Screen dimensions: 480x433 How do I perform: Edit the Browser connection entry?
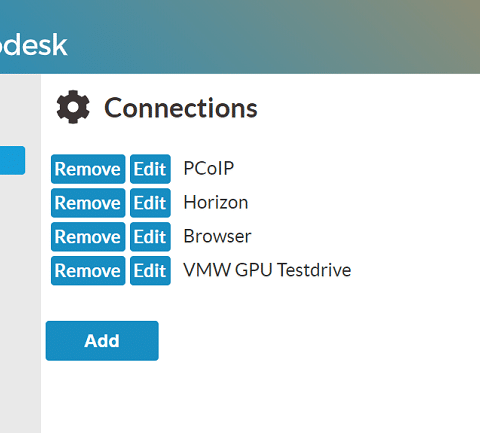pos(150,237)
